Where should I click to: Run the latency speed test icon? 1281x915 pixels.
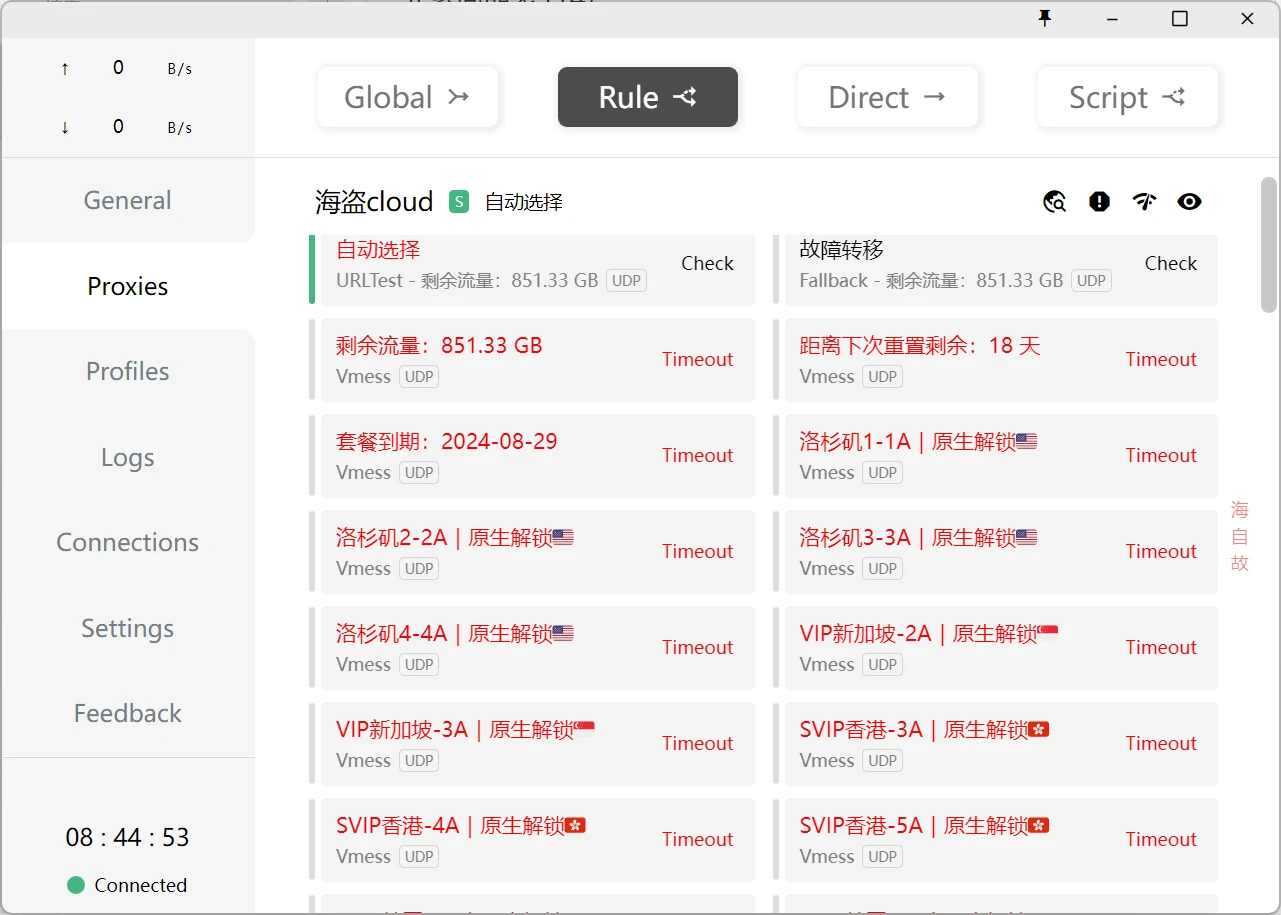[x=1144, y=202]
